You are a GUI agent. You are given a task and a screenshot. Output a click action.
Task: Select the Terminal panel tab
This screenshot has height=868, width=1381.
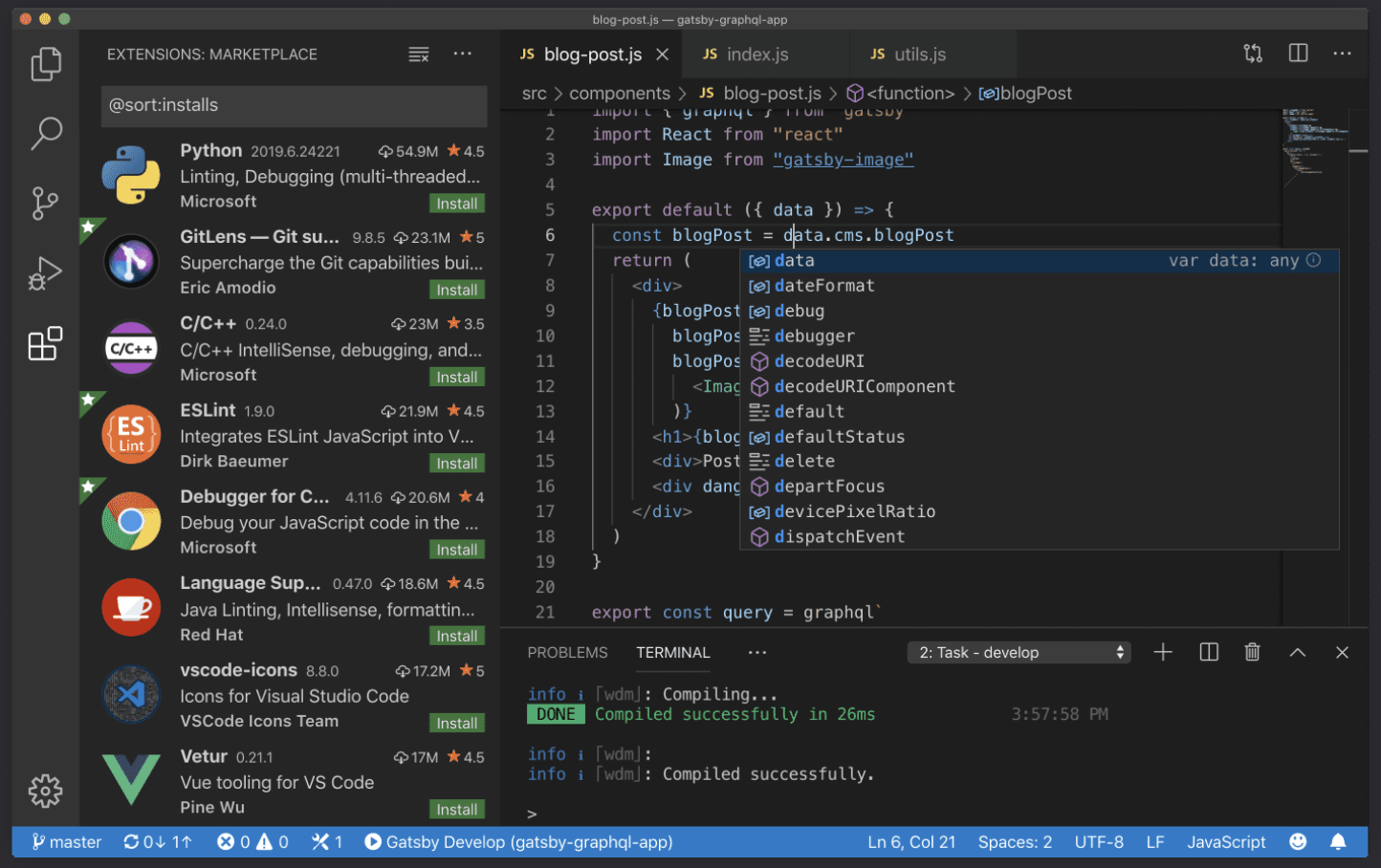click(x=673, y=652)
